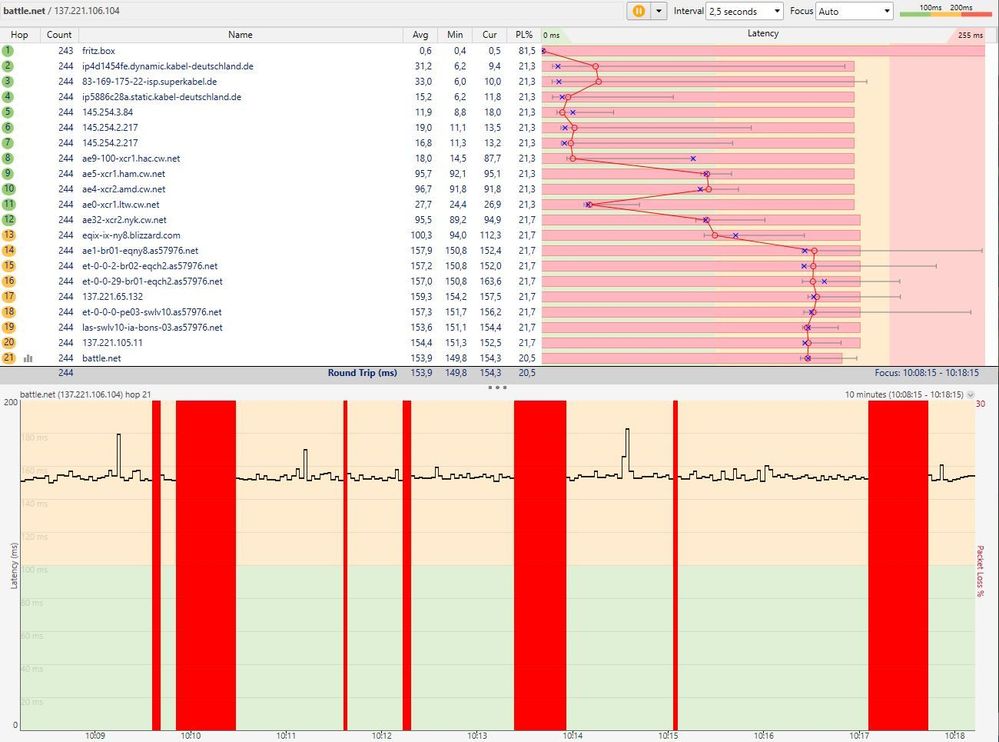Sort by the Min column header
Viewport: 999px width, 742px height.
[455, 35]
